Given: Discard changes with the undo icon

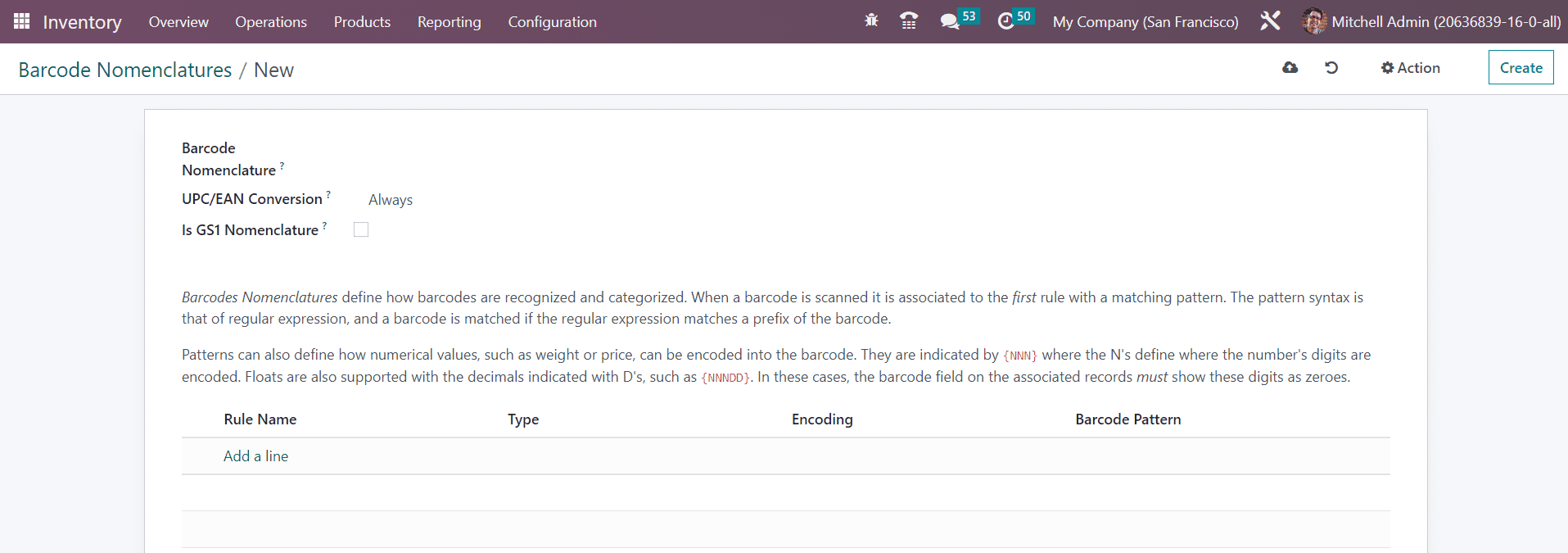Looking at the screenshot, I should tap(1331, 68).
